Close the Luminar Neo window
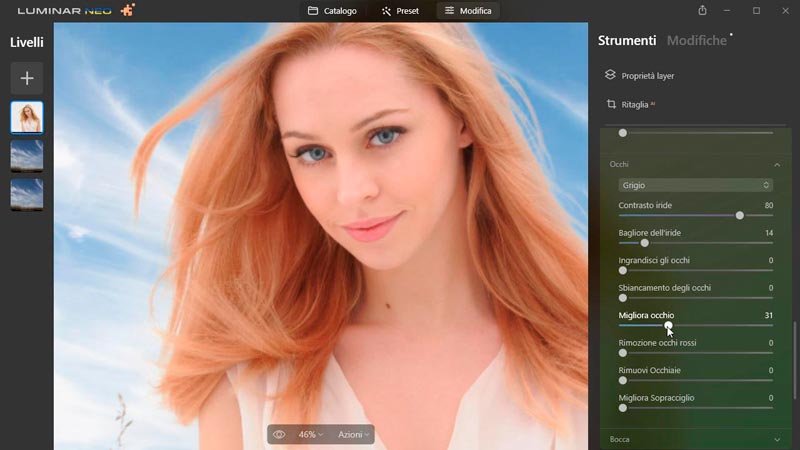 pos(785,11)
